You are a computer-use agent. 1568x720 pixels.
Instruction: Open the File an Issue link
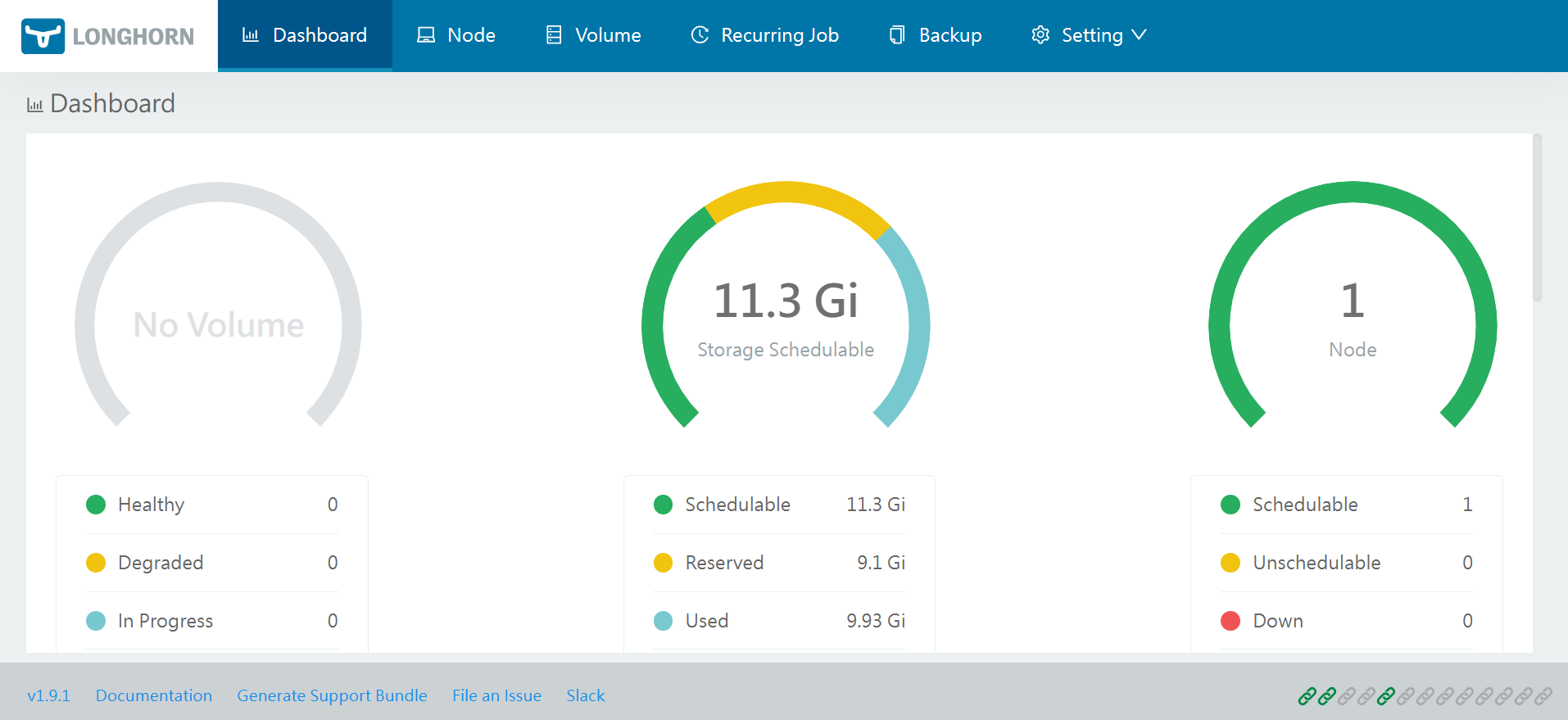tap(496, 695)
